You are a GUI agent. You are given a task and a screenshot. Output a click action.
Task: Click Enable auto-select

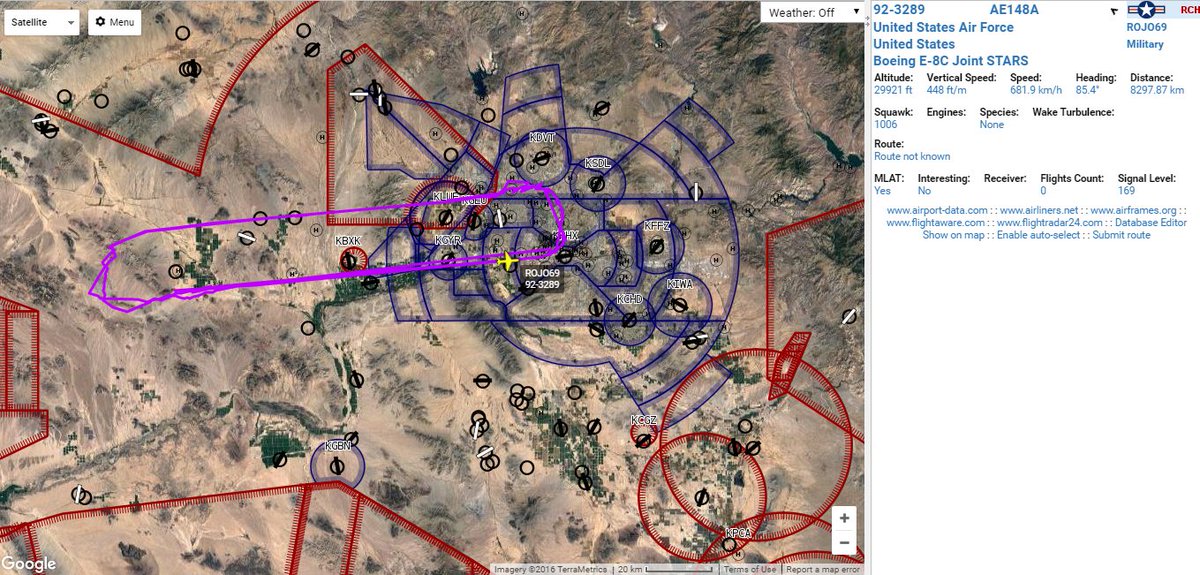click(1039, 236)
